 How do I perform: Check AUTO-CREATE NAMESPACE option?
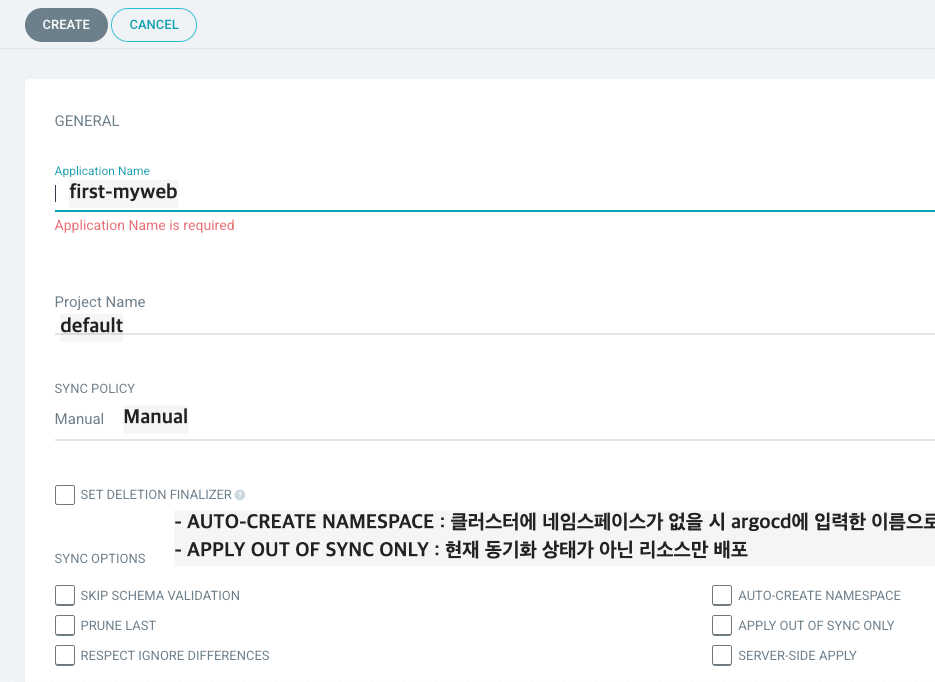click(722, 595)
